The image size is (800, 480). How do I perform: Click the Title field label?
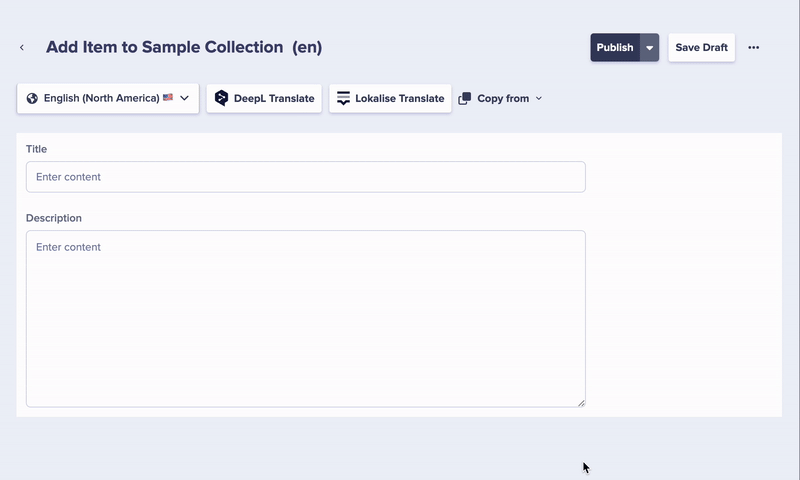point(36,149)
